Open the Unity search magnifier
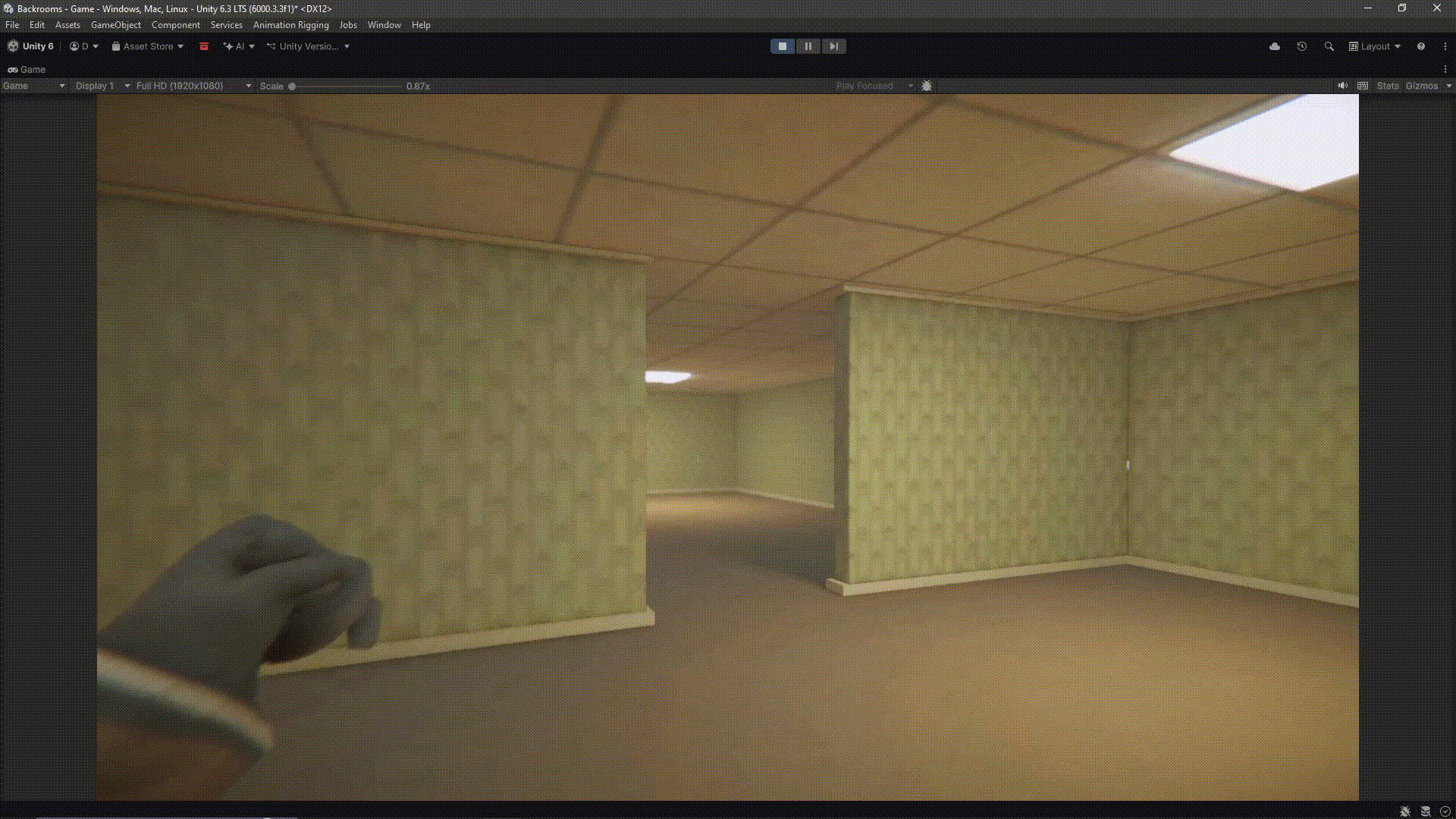Viewport: 1456px width, 819px height. coord(1329,46)
